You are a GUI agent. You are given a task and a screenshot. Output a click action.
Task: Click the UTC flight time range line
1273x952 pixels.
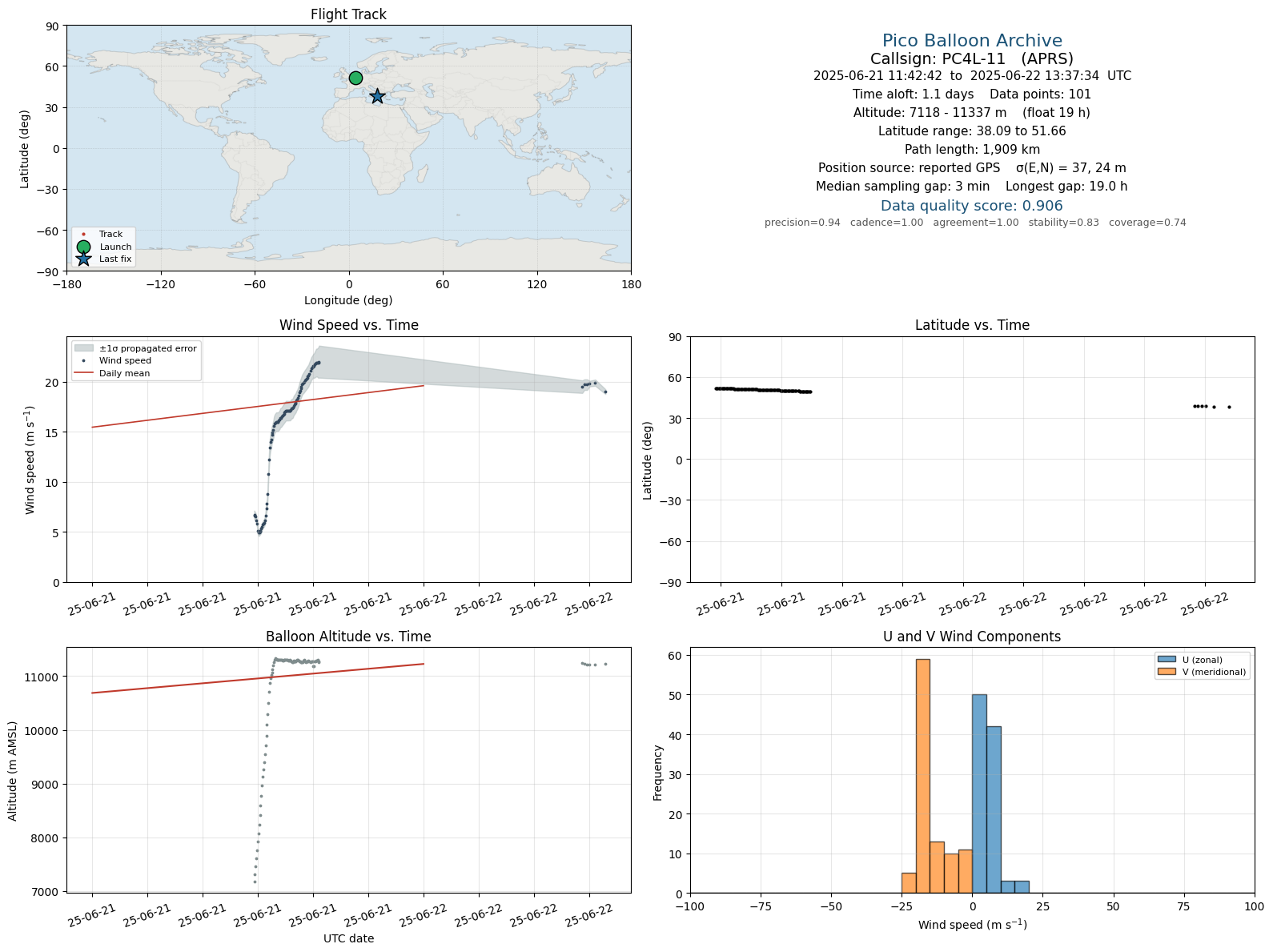click(972, 76)
